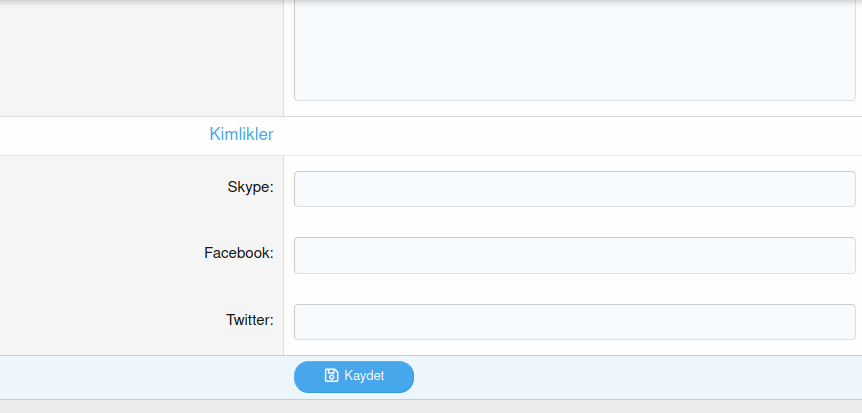Viewport: 862px width, 413px height.
Task: Click the floppy disk icon on Kaydet
Action: (x=332, y=376)
